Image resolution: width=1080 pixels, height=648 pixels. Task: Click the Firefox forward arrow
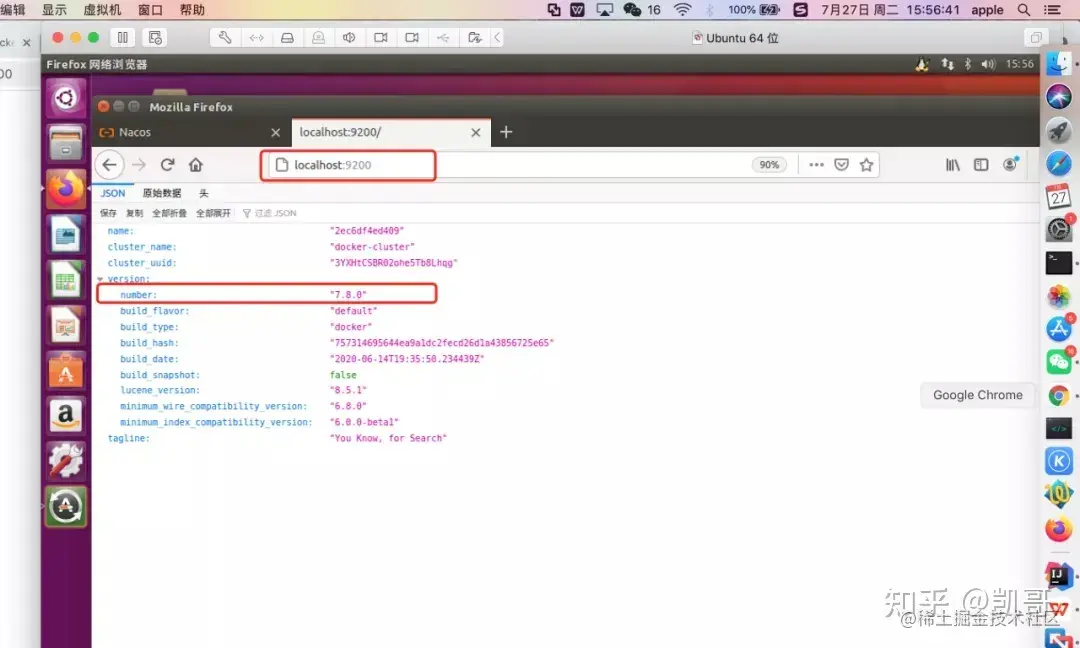point(139,165)
